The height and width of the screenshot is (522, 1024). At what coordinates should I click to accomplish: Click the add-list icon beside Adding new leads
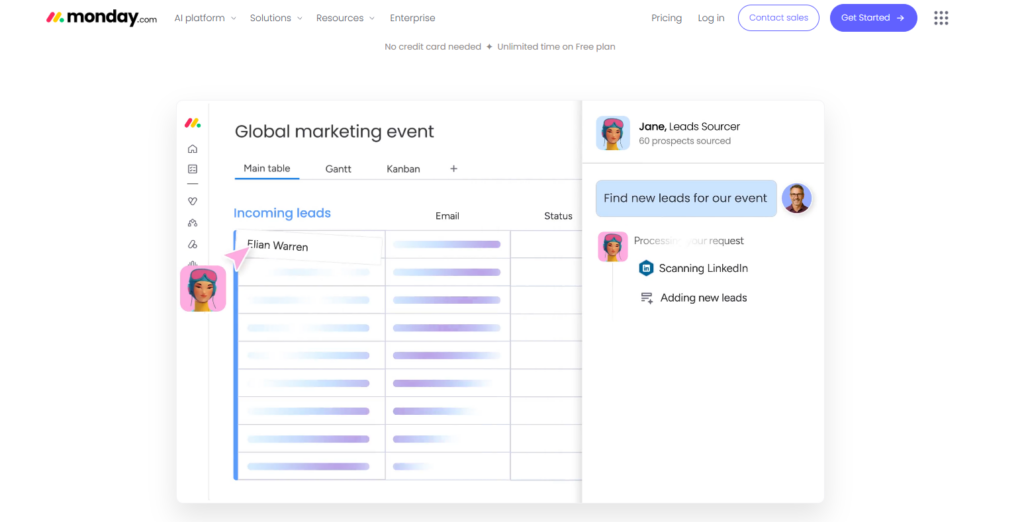tap(647, 298)
